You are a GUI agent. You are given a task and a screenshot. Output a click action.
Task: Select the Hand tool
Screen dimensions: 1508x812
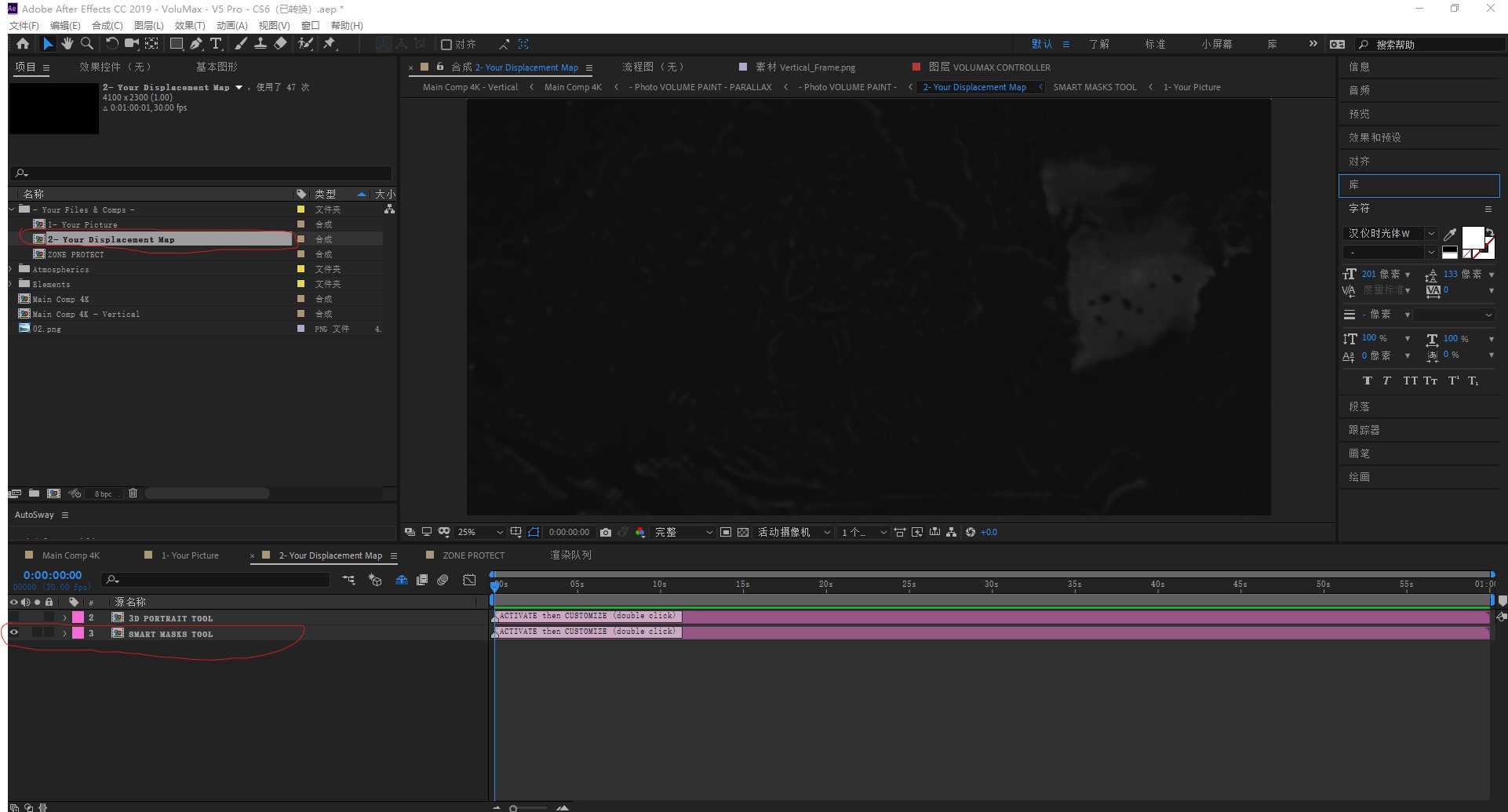pos(67,44)
